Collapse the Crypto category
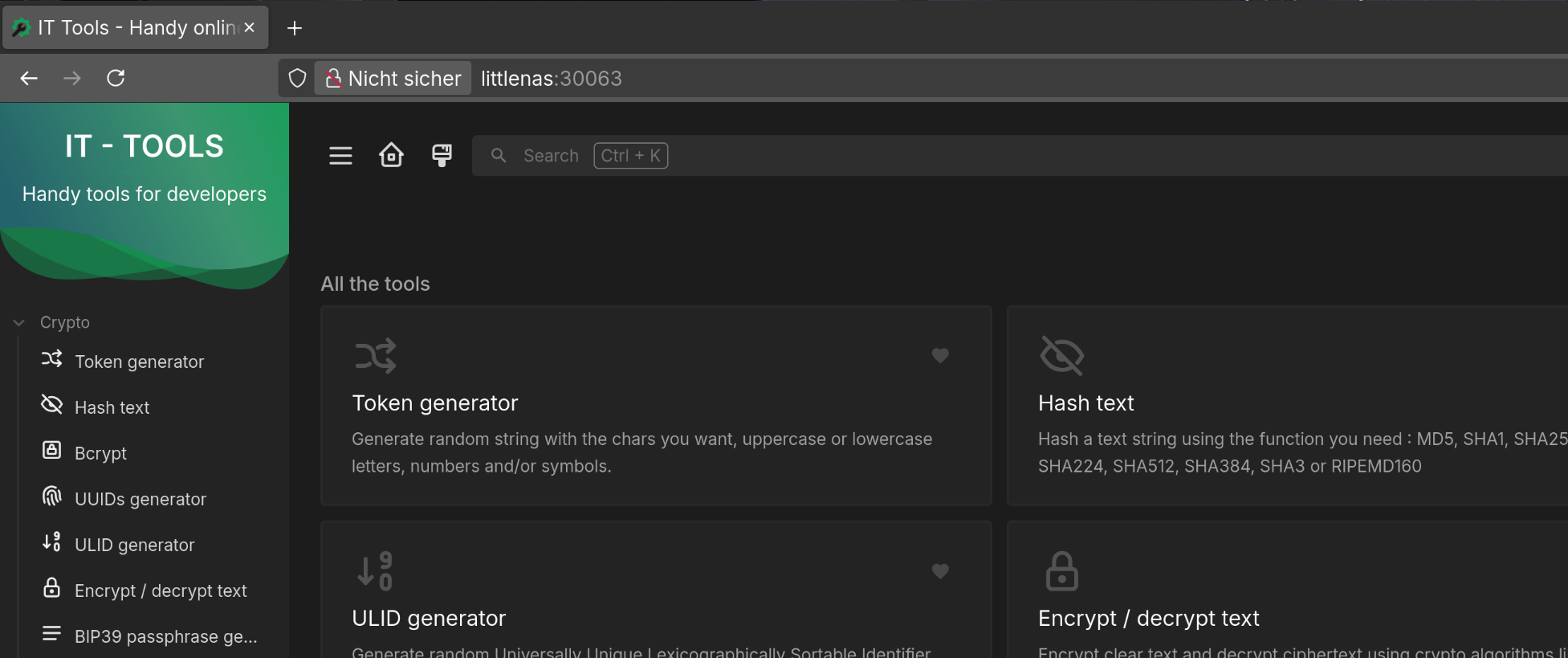This screenshot has height=658, width=1568. coord(19,323)
